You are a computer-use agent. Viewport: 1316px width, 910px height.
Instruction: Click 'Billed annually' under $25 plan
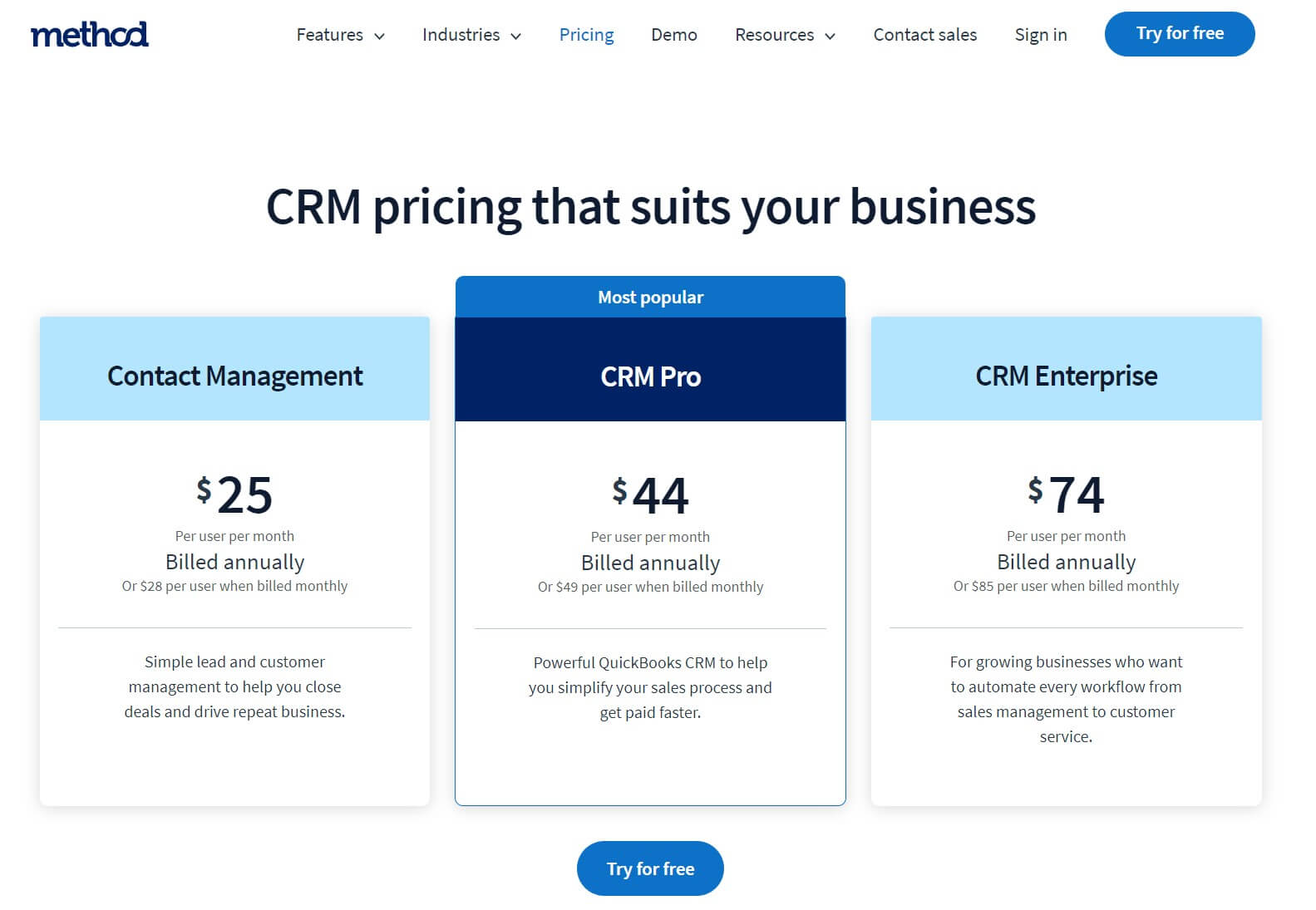234,562
